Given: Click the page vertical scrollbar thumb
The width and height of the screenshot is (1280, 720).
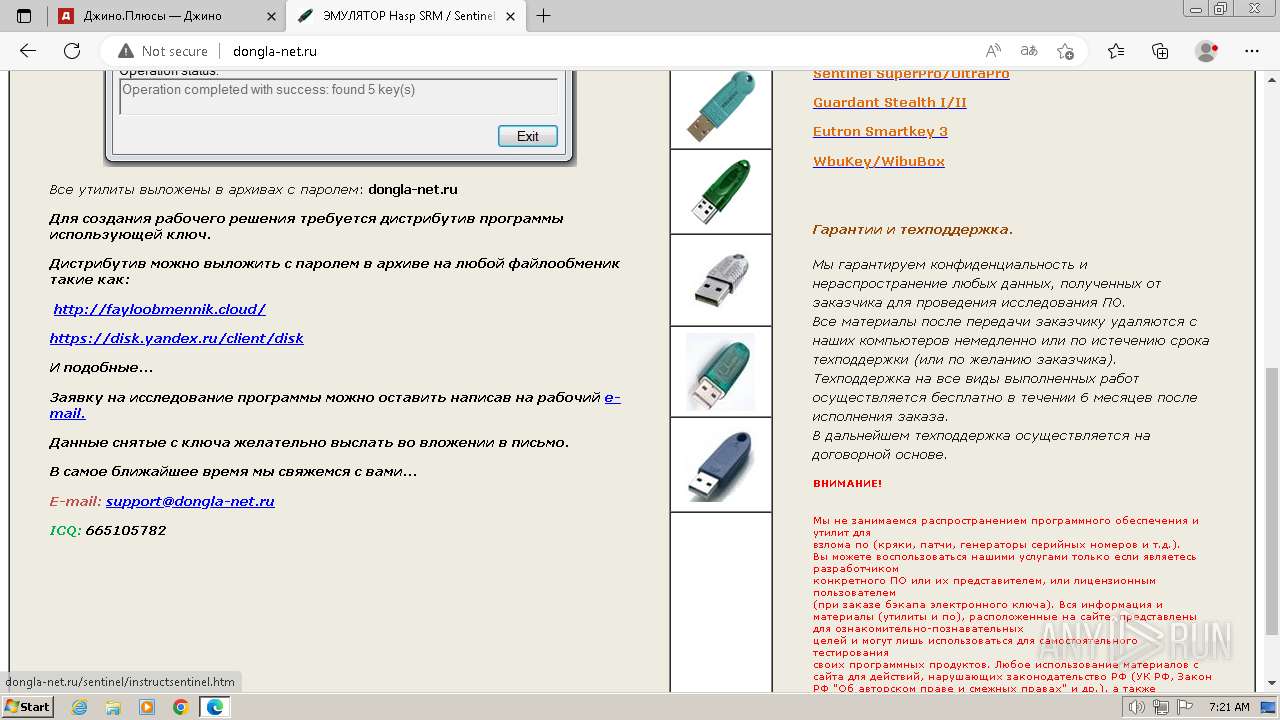Looking at the screenshot, I should pos(1271,500).
